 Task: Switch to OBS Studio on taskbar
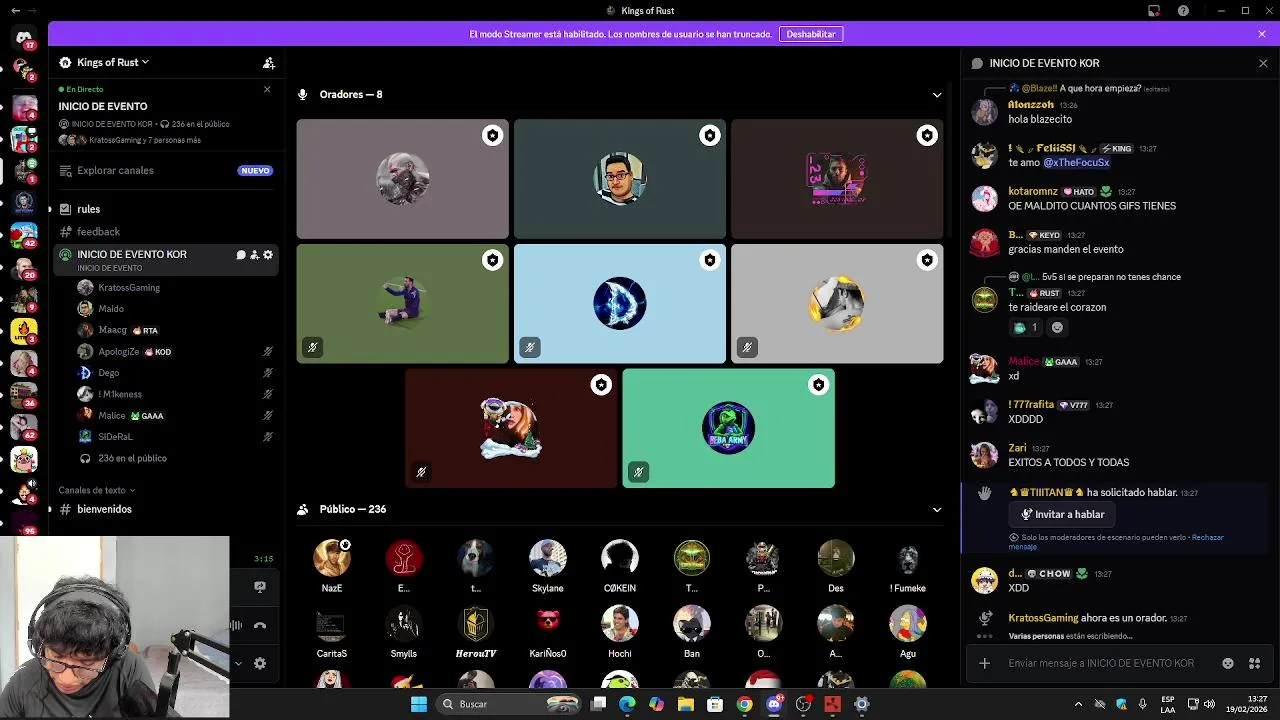click(803, 704)
